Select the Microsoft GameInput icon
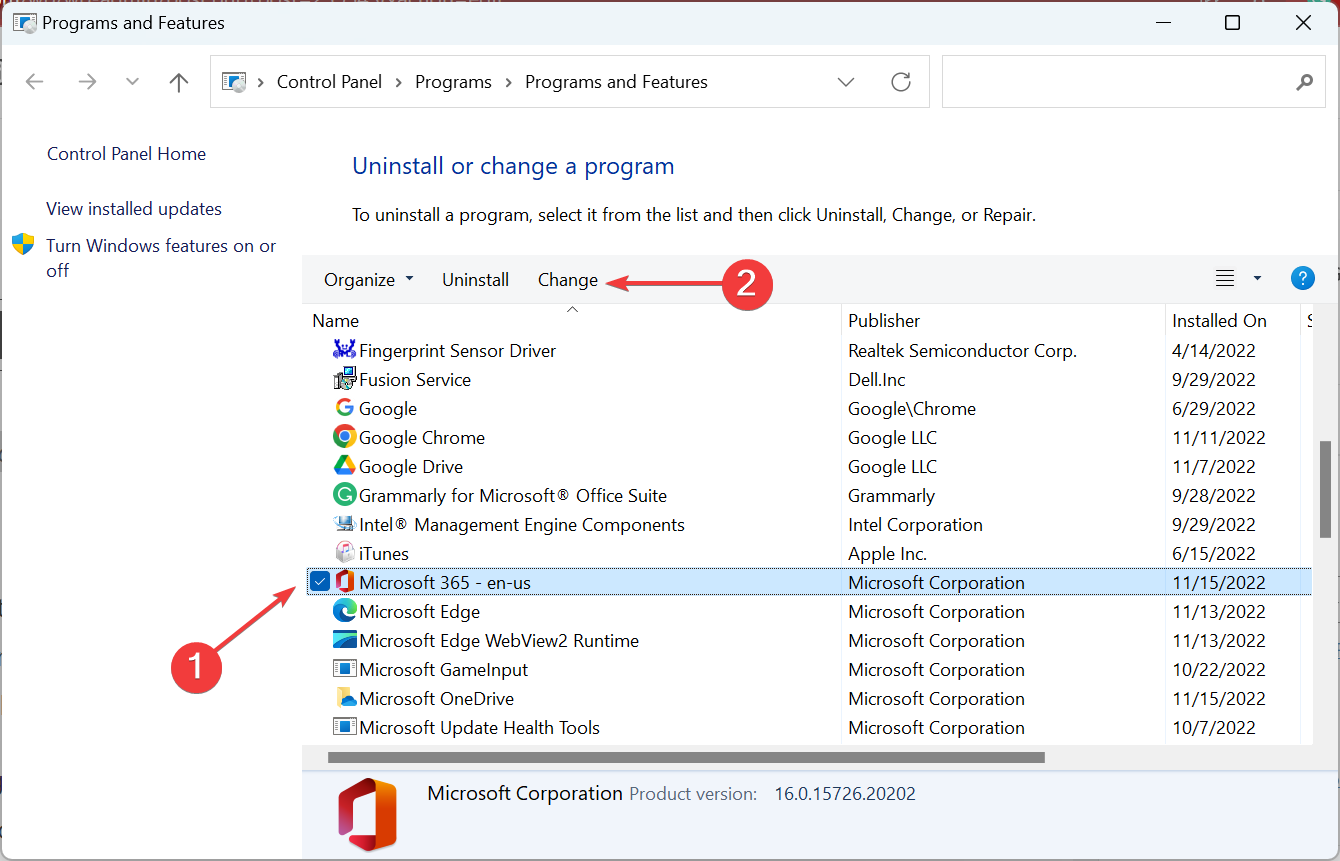This screenshot has height=861, width=1340. (345, 669)
